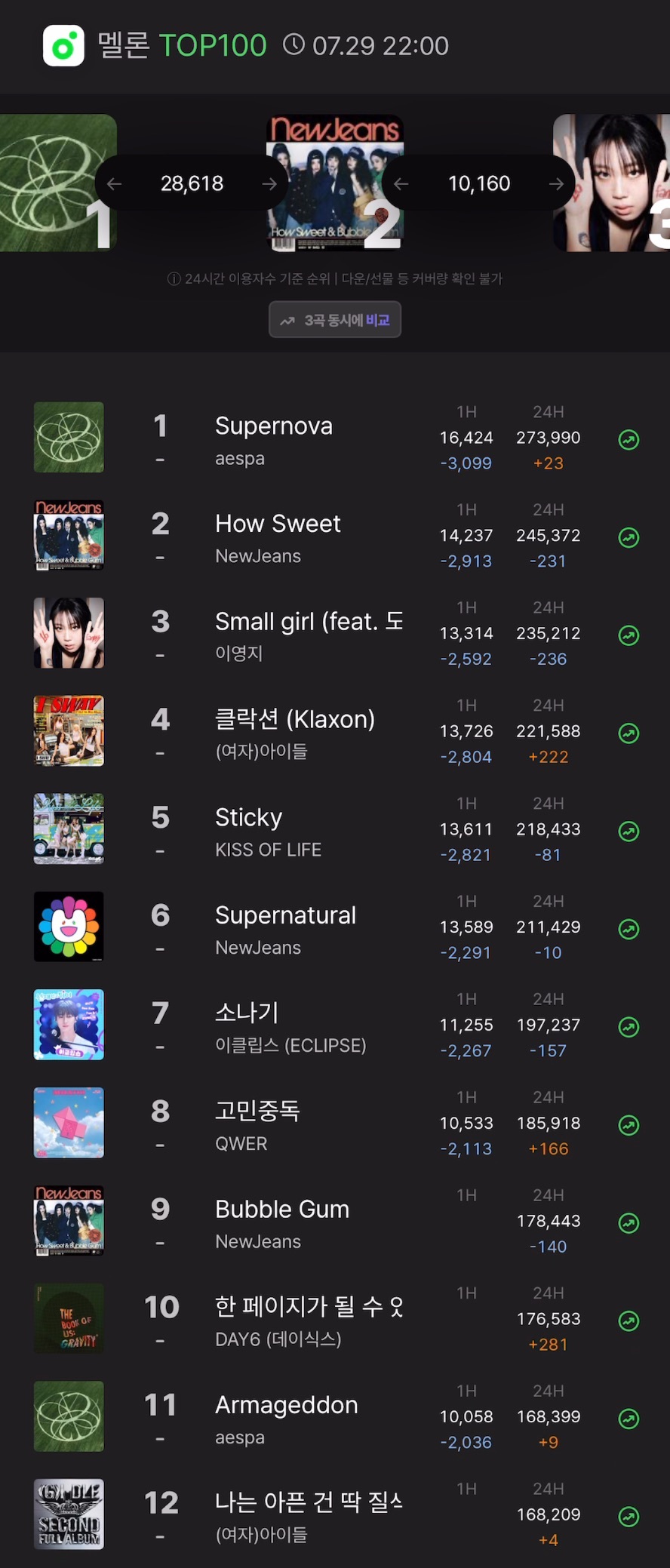The image size is (670, 1568).
Task: Click the right arrow beside 10,160
Action: 556,183
